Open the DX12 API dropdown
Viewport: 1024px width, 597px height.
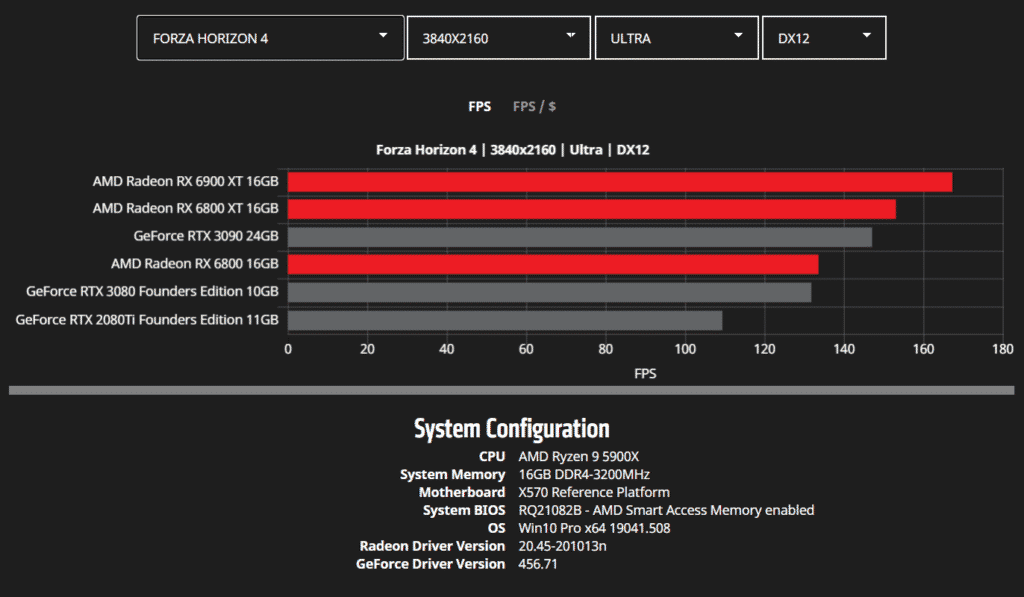823,38
